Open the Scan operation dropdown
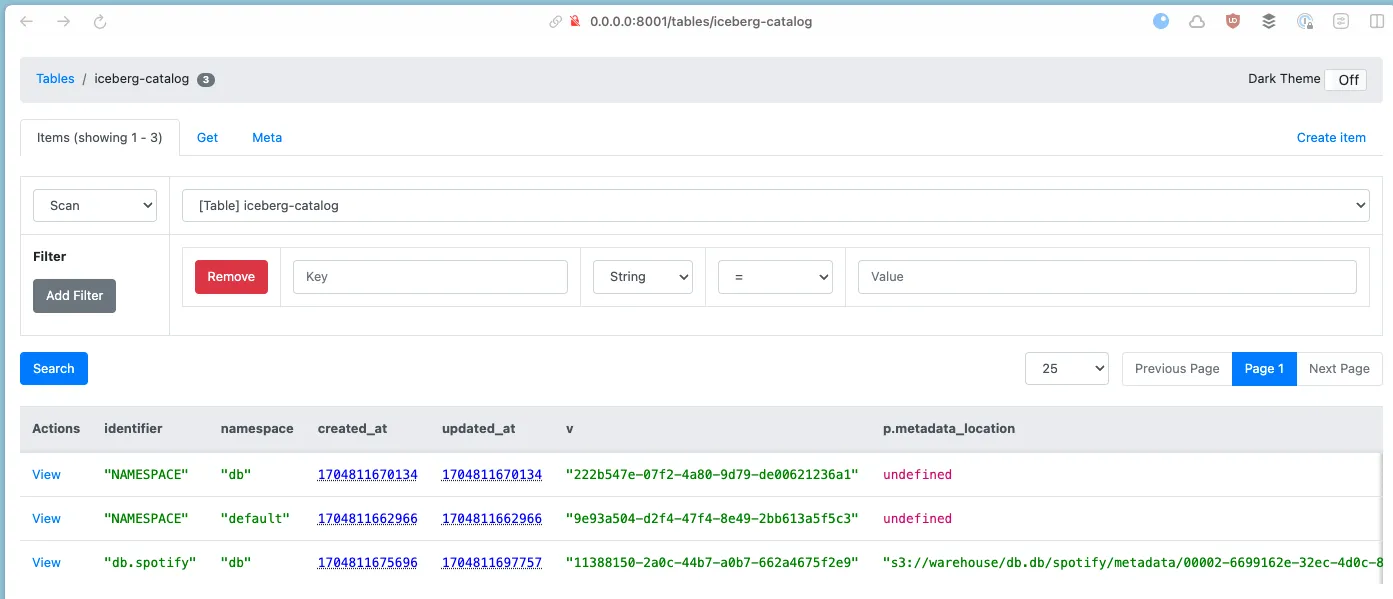Screen dimensions: 1393x599 pos(95,205)
